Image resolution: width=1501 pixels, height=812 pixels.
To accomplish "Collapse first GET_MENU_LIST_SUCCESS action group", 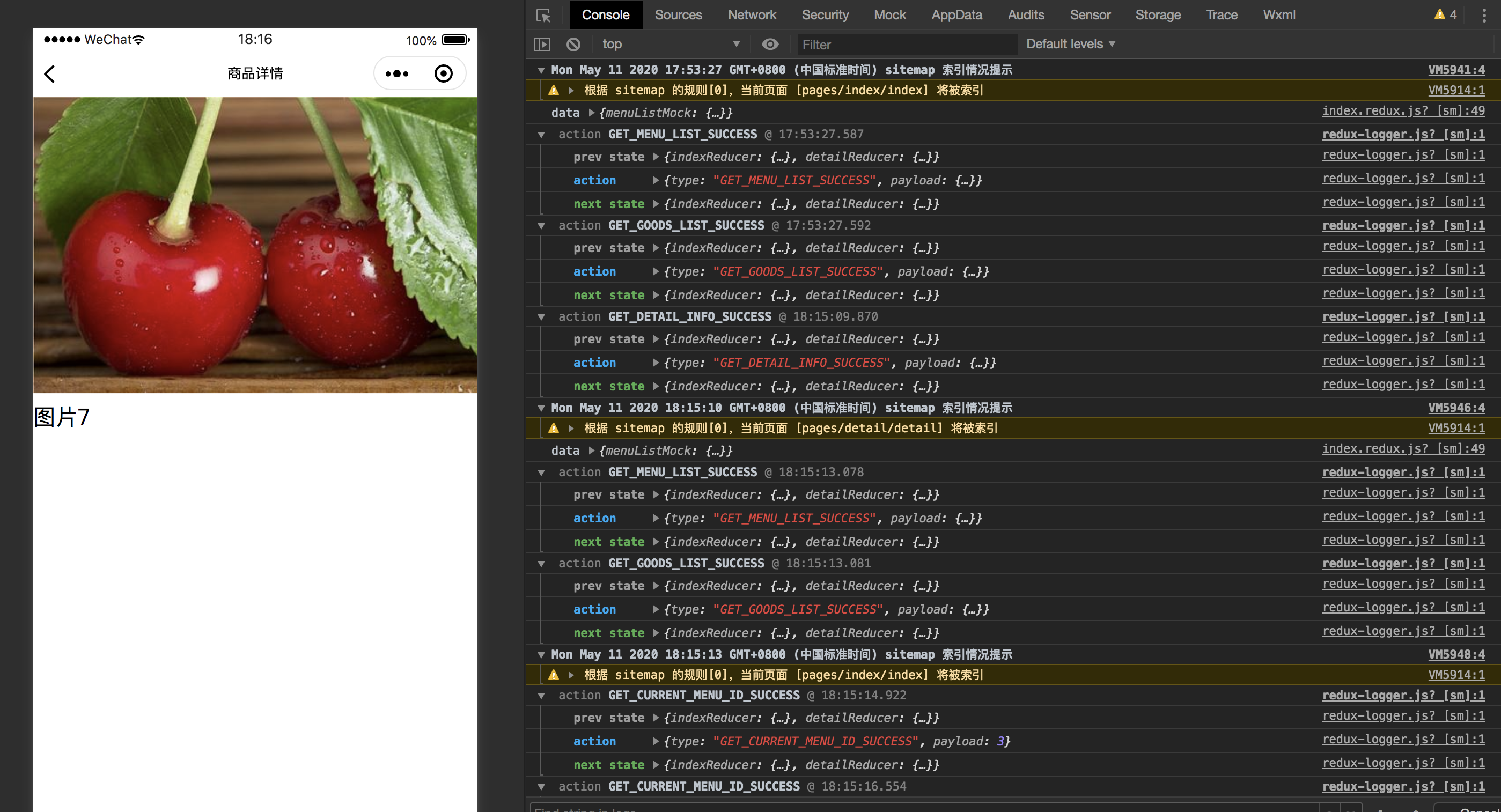I will point(541,135).
